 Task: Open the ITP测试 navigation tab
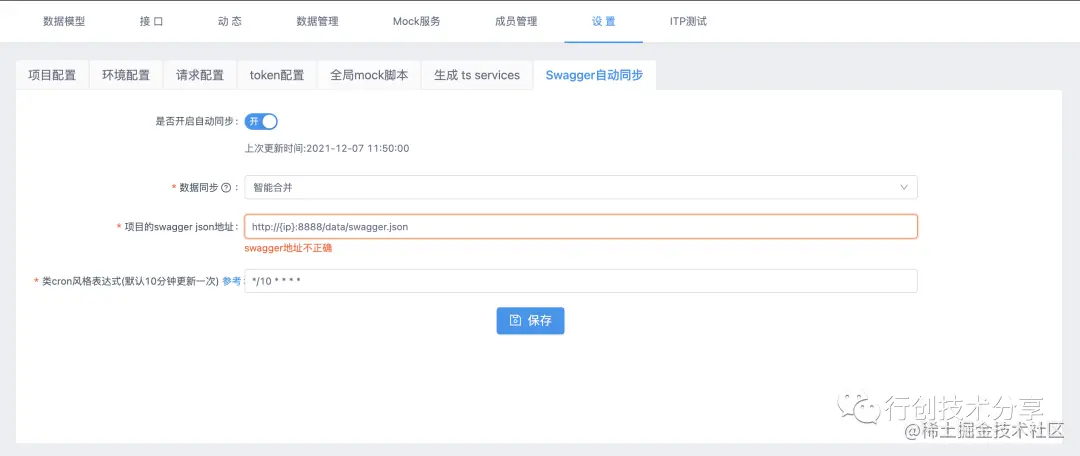pyautogui.click(x=688, y=21)
